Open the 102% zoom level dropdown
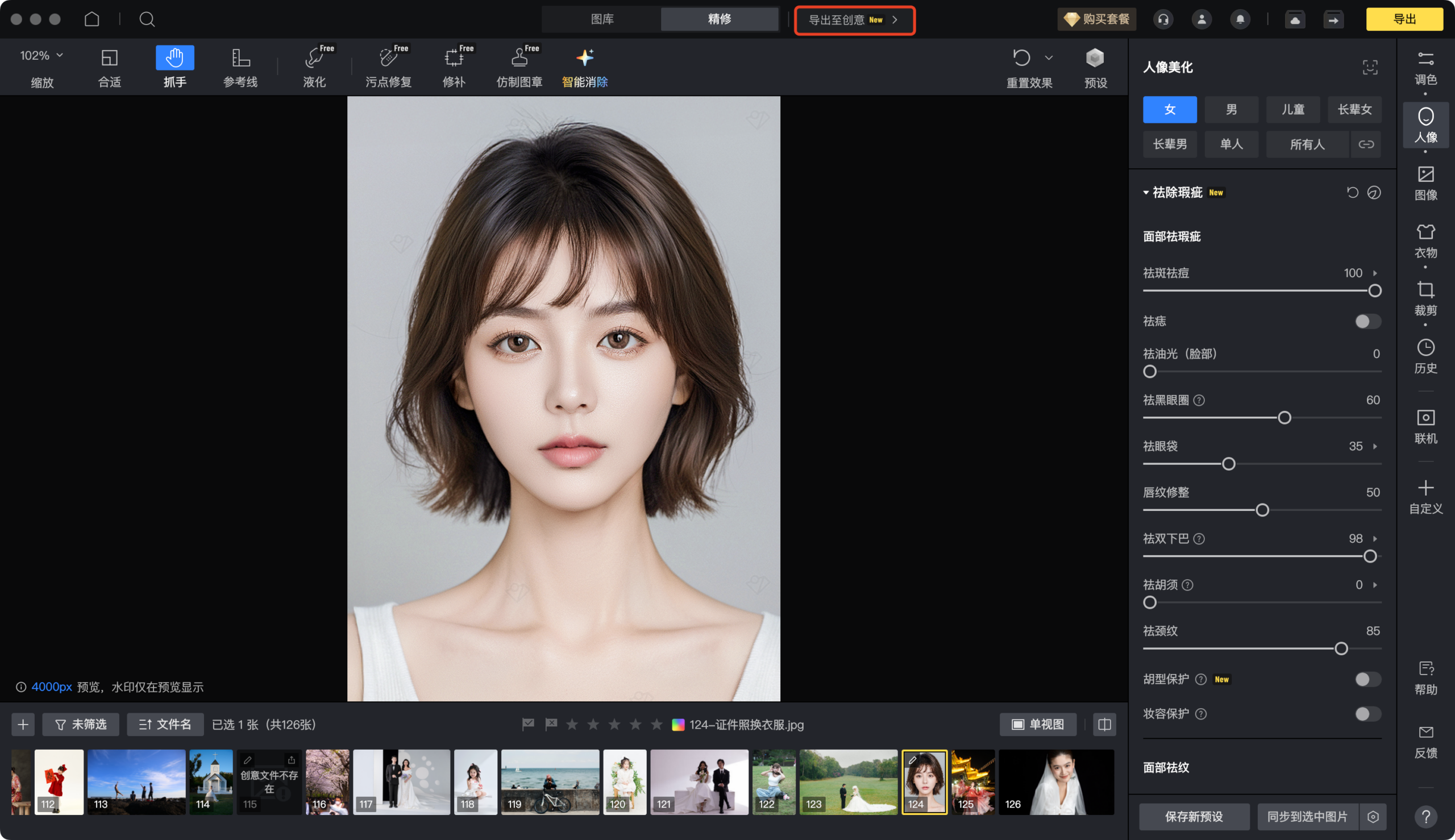1455x840 pixels. point(41,56)
